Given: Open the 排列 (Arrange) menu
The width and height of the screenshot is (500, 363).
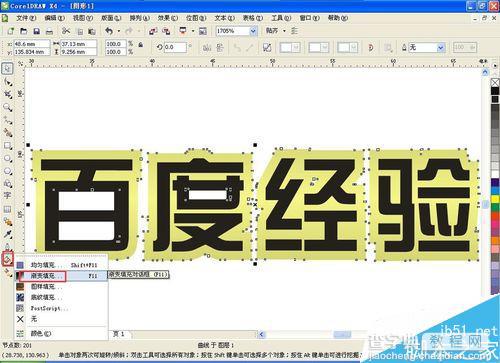Looking at the screenshot, I should pyautogui.click(x=139, y=18).
